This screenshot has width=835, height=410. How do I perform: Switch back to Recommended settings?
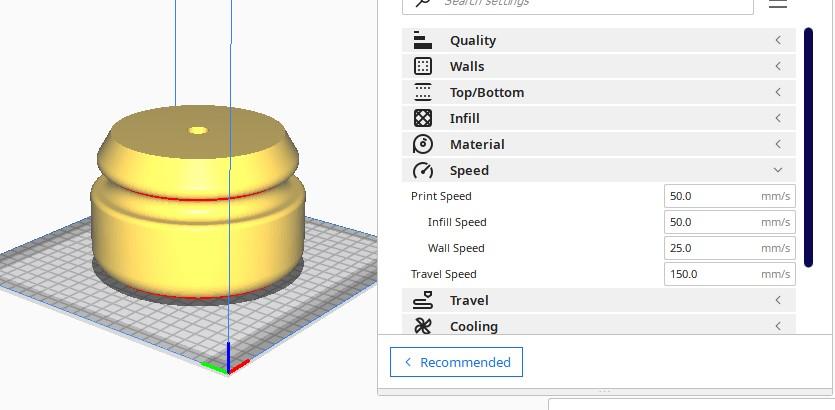(x=456, y=362)
